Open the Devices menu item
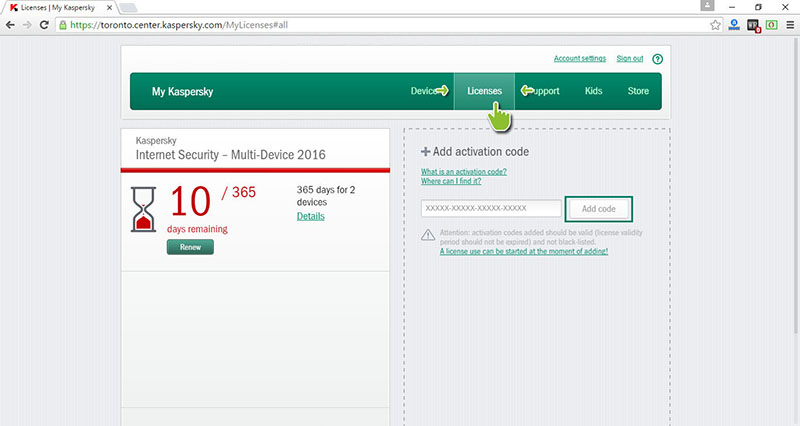The height and width of the screenshot is (426, 800). (424, 91)
